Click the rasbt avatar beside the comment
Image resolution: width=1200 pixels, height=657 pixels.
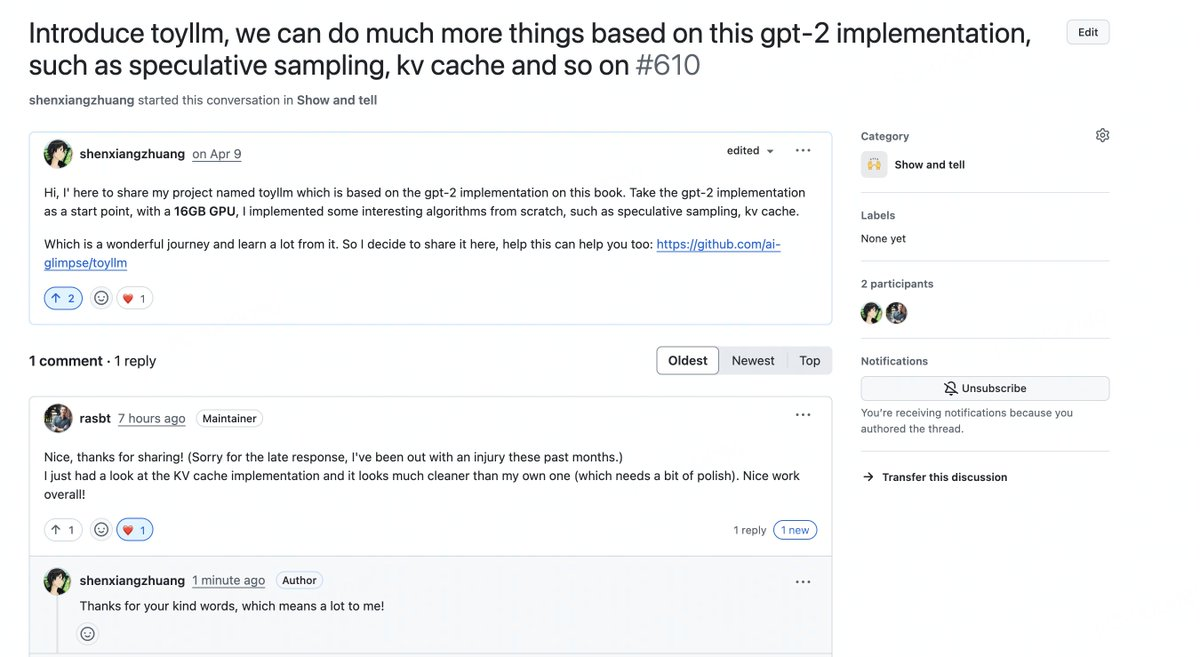pyautogui.click(x=58, y=418)
